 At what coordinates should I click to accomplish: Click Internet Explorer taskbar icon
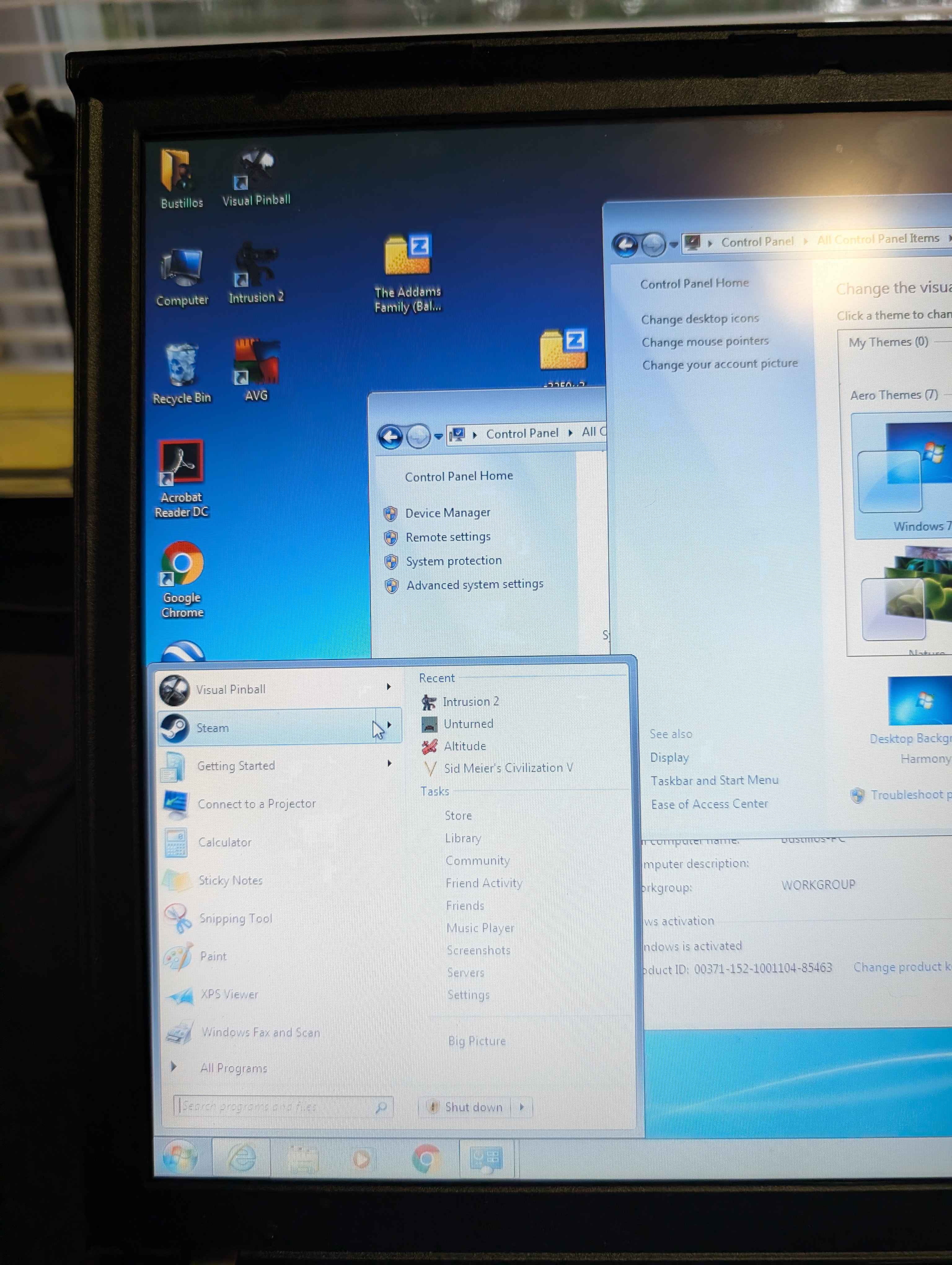pos(242,1159)
